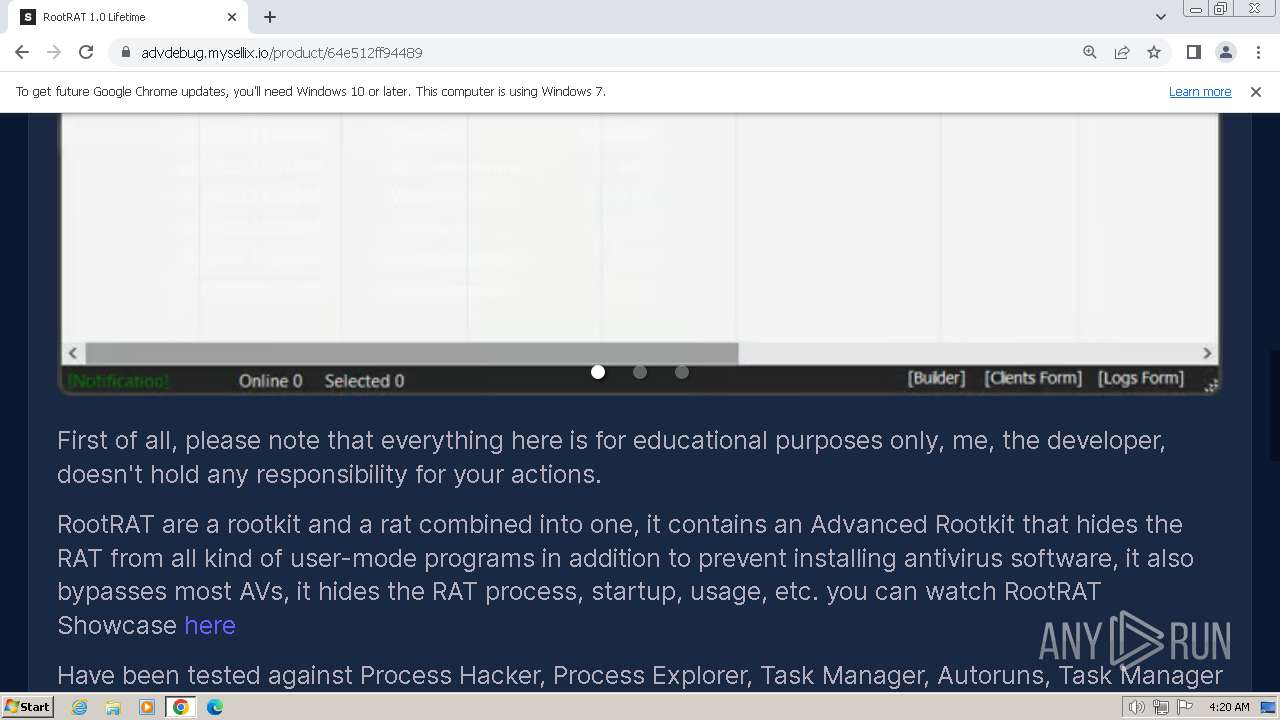The height and width of the screenshot is (720, 1280).
Task: Open the zoom magnifier in address bar
Action: 1090,52
